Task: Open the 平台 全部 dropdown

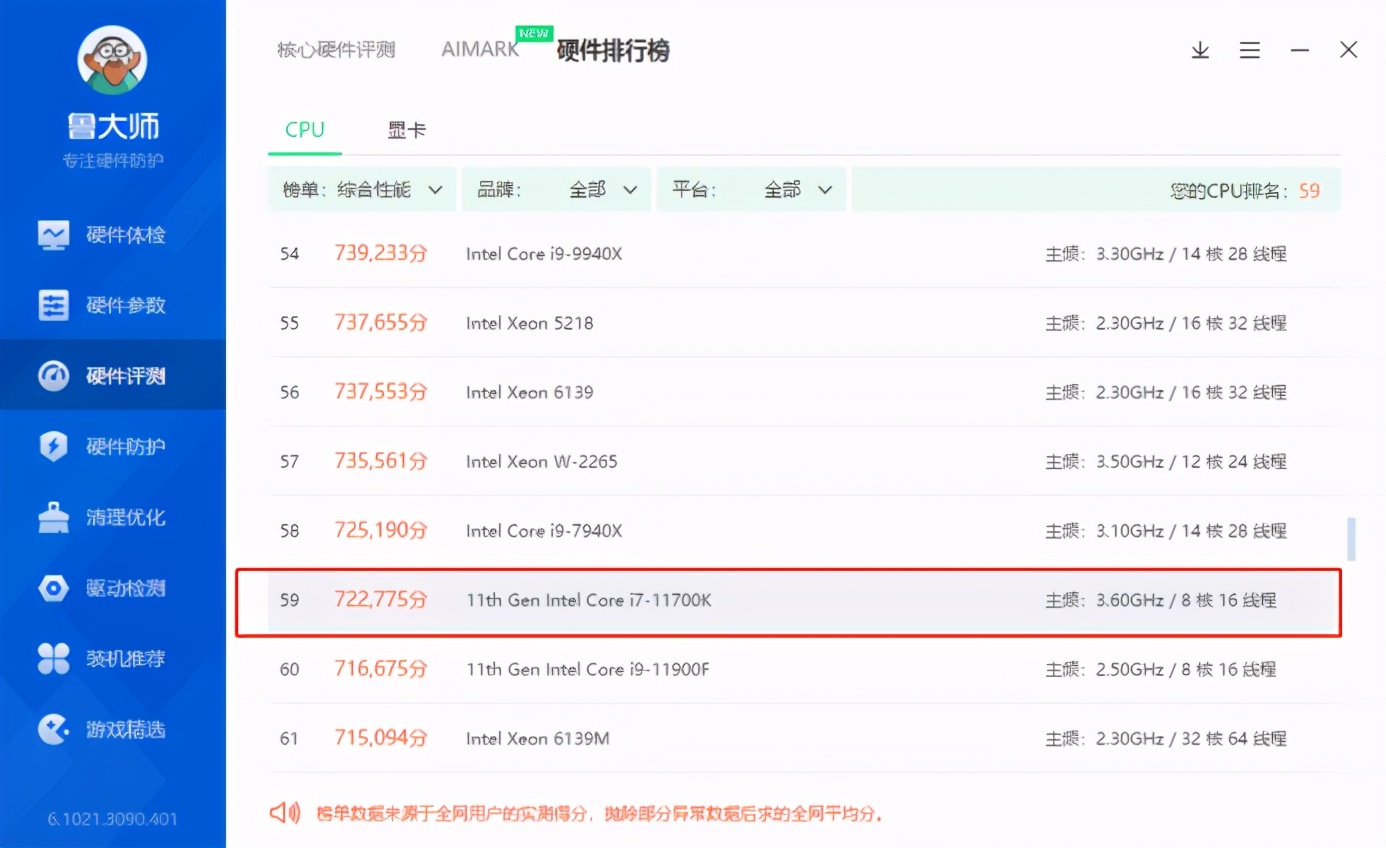Action: tap(751, 190)
